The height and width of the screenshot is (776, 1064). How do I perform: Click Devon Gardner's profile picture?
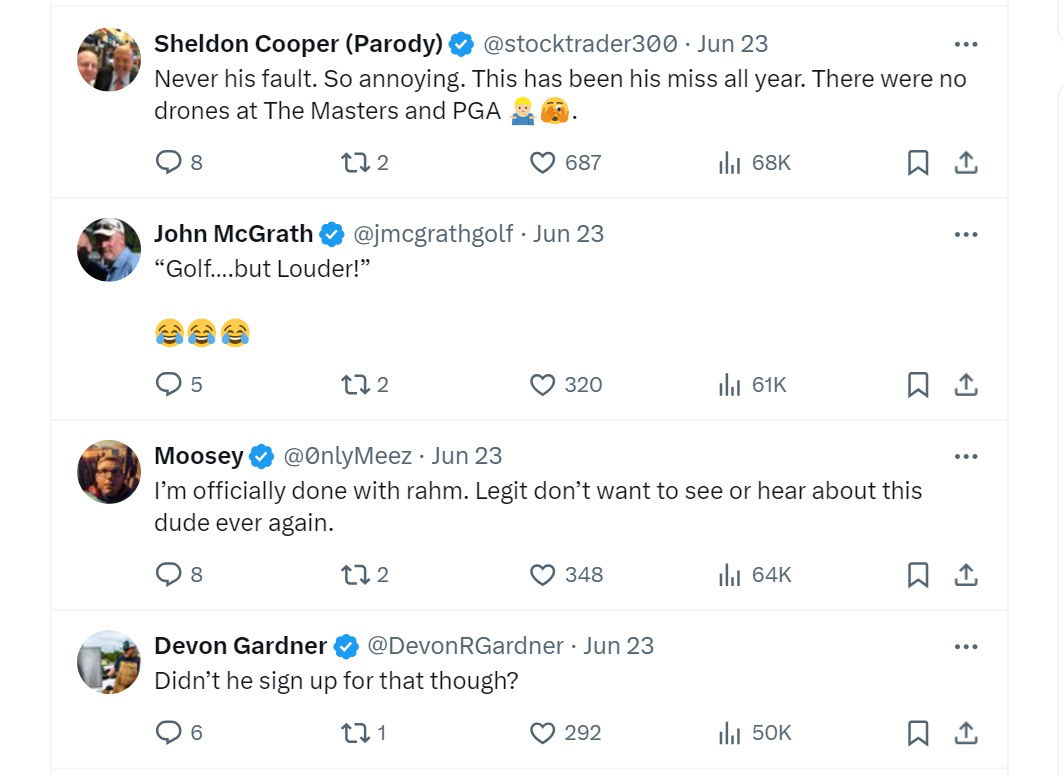tap(109, 662)
